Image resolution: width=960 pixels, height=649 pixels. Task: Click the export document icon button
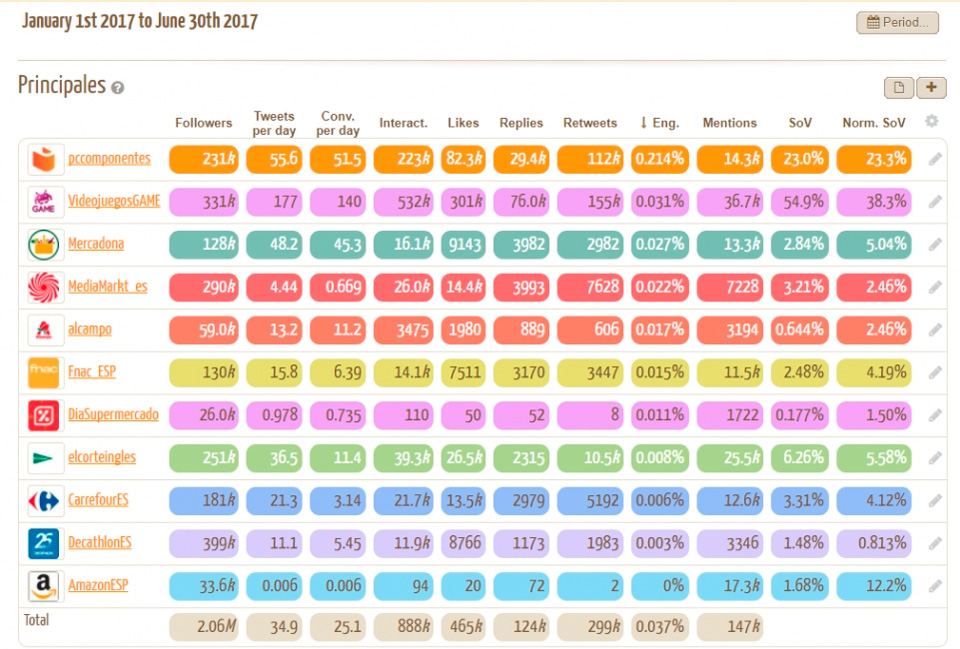[898, 88]
